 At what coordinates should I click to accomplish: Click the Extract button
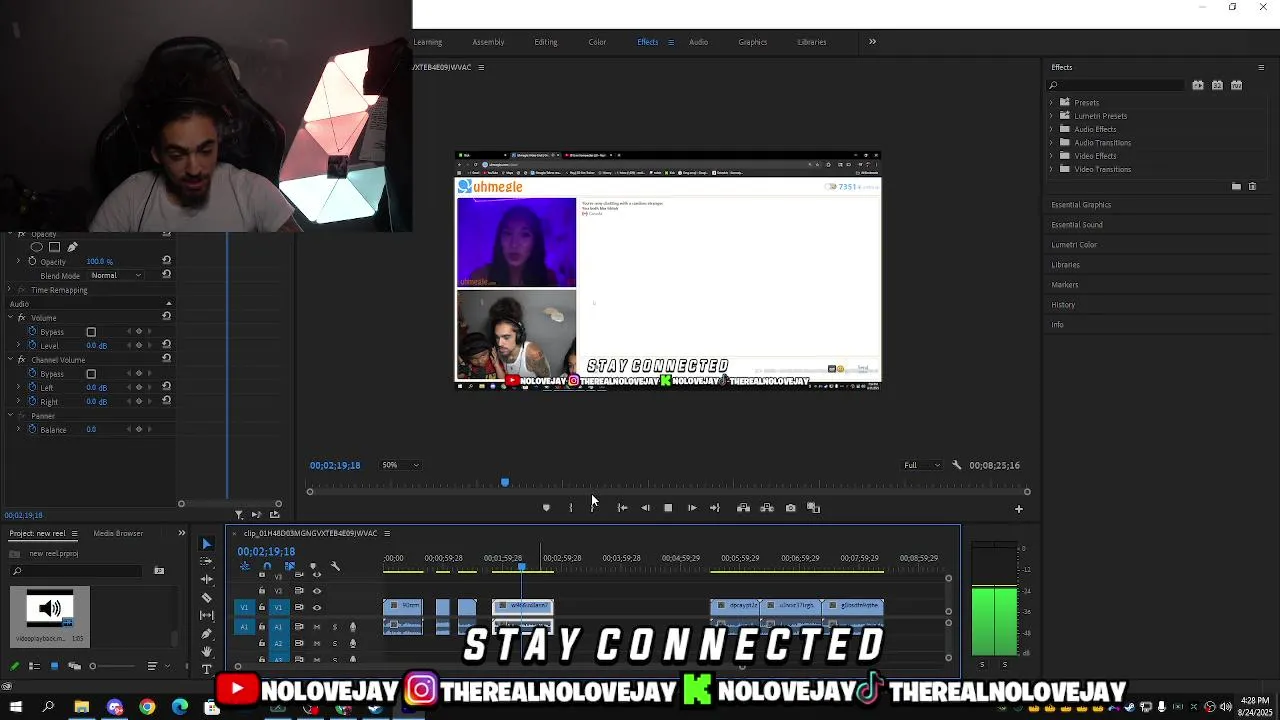pyautogui.click(x=767, y=508)
